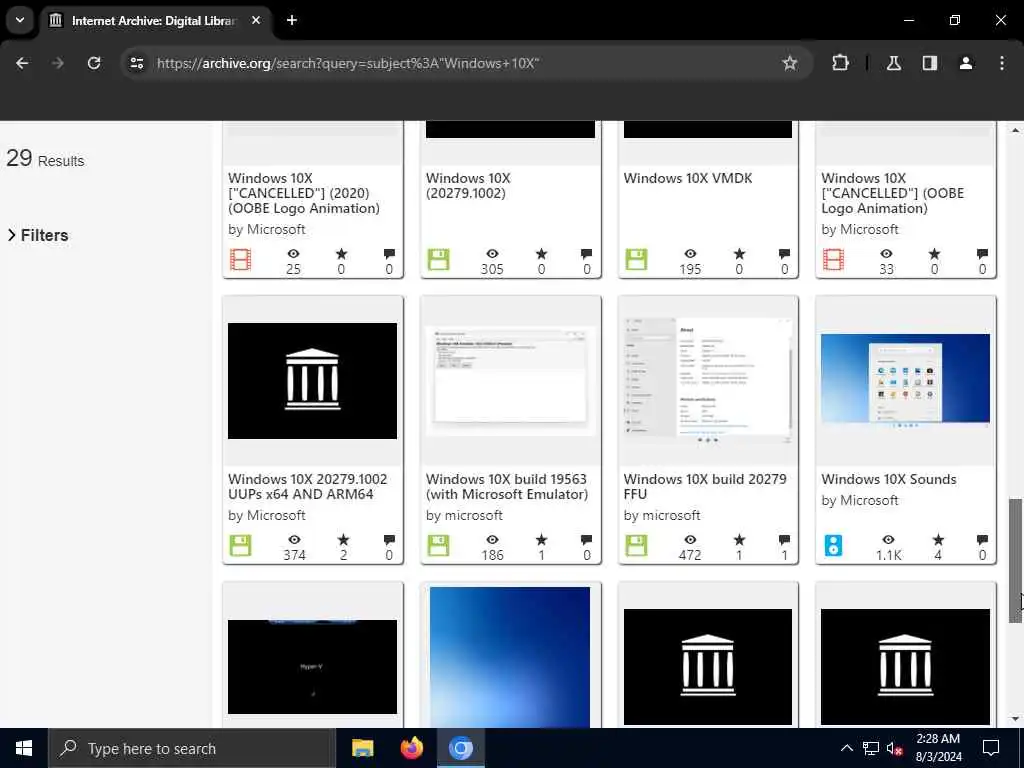Screen dimensions: 1024x768
Task: Click the taskbar search box
Action: [191, 748]
